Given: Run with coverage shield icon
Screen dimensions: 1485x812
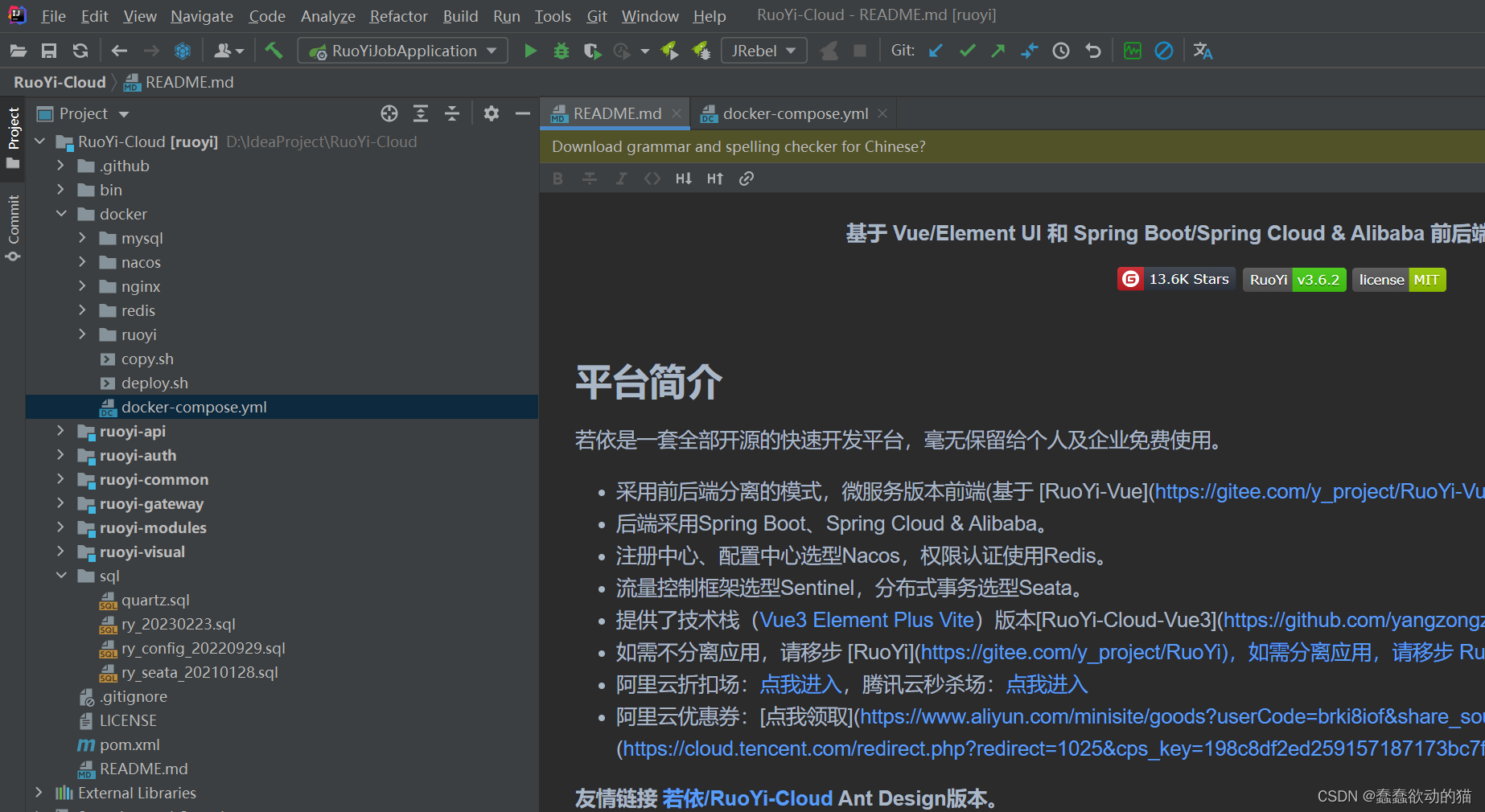Looking at the screenshot, I should pyautogui.click(x=592, y=51).
